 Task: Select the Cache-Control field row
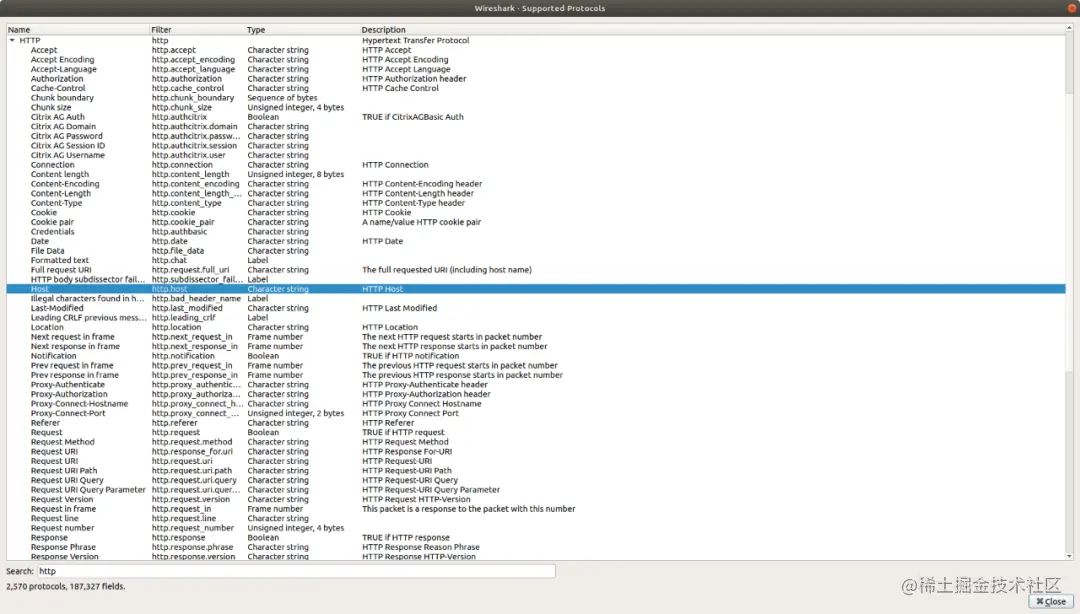tap(536, 88)
